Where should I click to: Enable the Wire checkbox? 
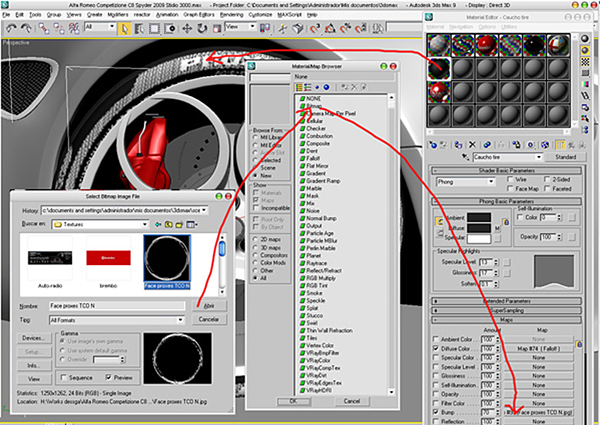pyautogui.click(x=510, y=179)
